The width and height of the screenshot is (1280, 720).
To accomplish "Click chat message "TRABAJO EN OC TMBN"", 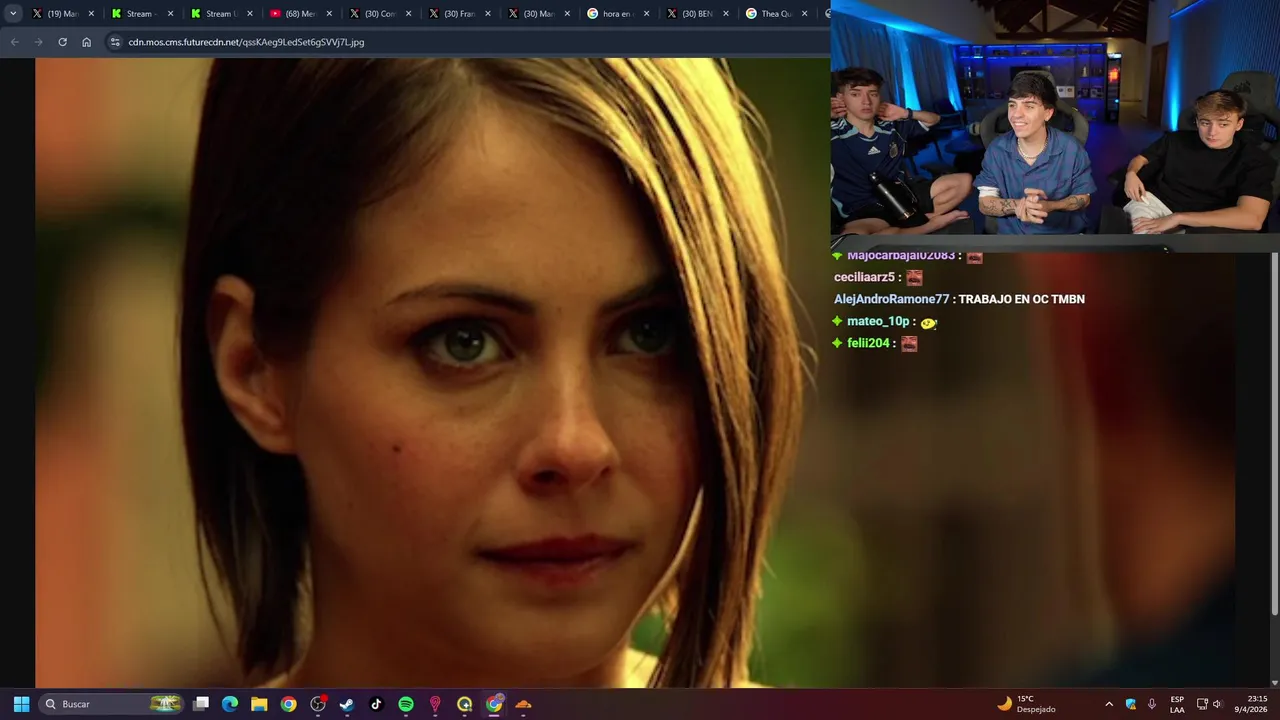I will pyautogui.click(x=1021, y=299).
